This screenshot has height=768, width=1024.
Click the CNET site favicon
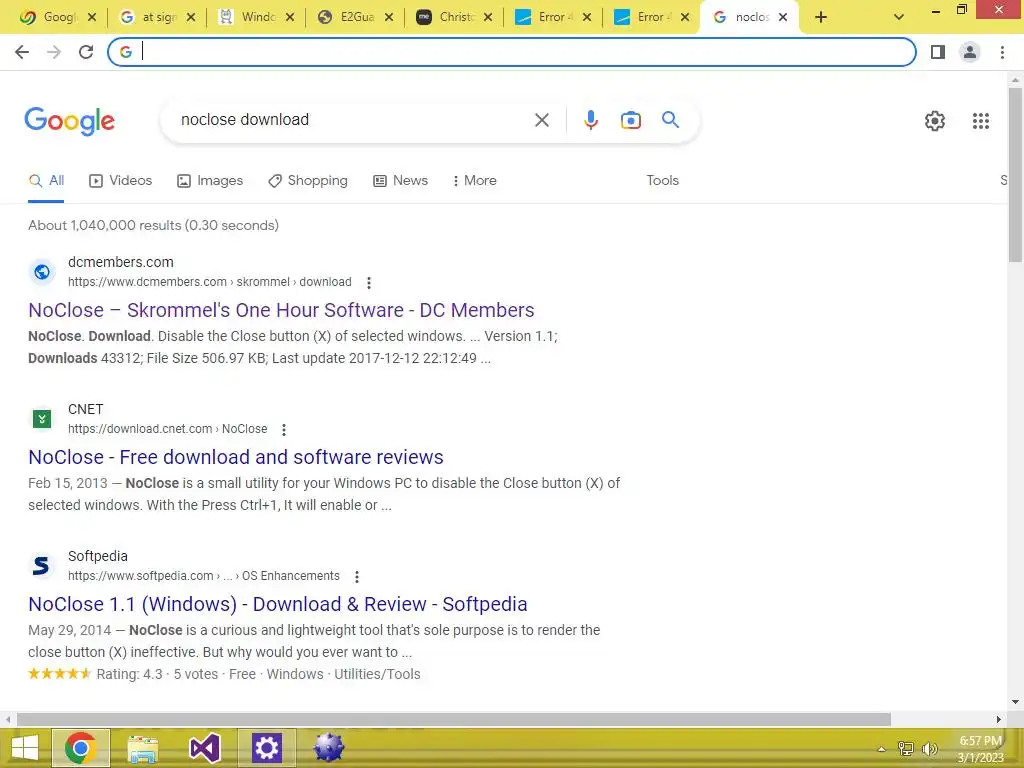click(x=42, y=419)
